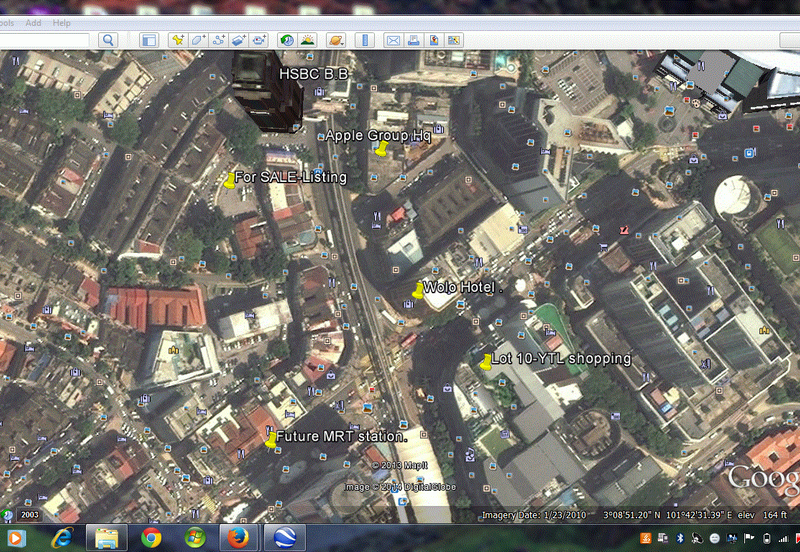Image resolution: width=800 pixels, height=552 pixels.
Task: Open the Add menu
Action: [33, 23]
